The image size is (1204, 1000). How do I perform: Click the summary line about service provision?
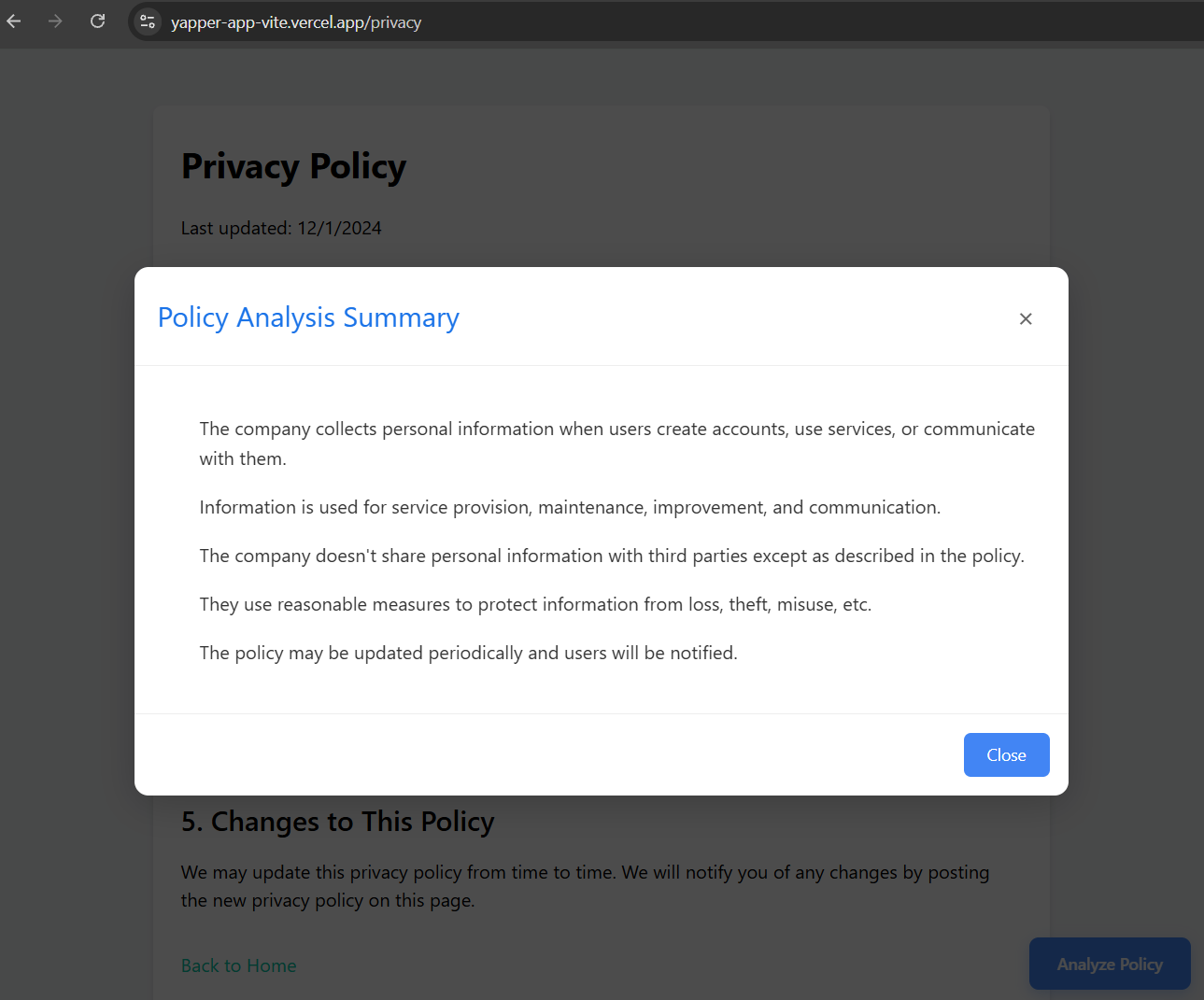(x=570, y=507)
